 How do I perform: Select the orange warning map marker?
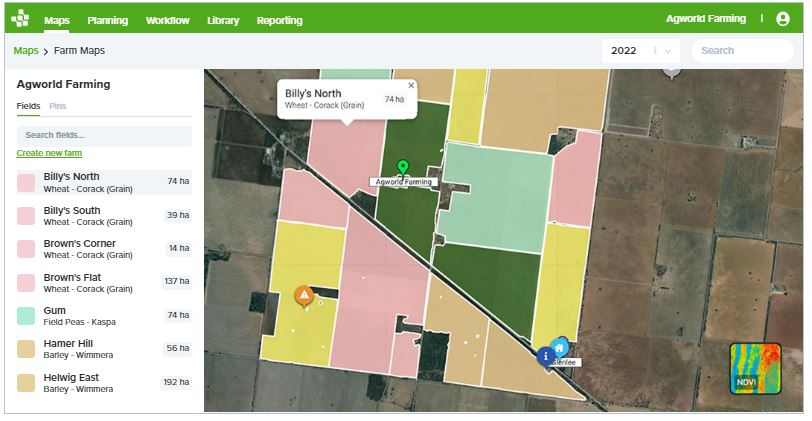click(303, 295)
